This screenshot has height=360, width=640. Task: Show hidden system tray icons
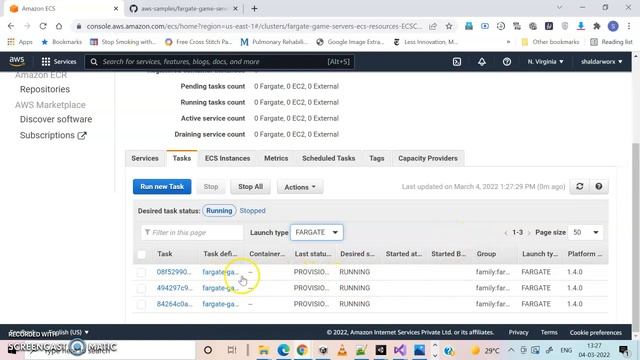coord(511,350)
